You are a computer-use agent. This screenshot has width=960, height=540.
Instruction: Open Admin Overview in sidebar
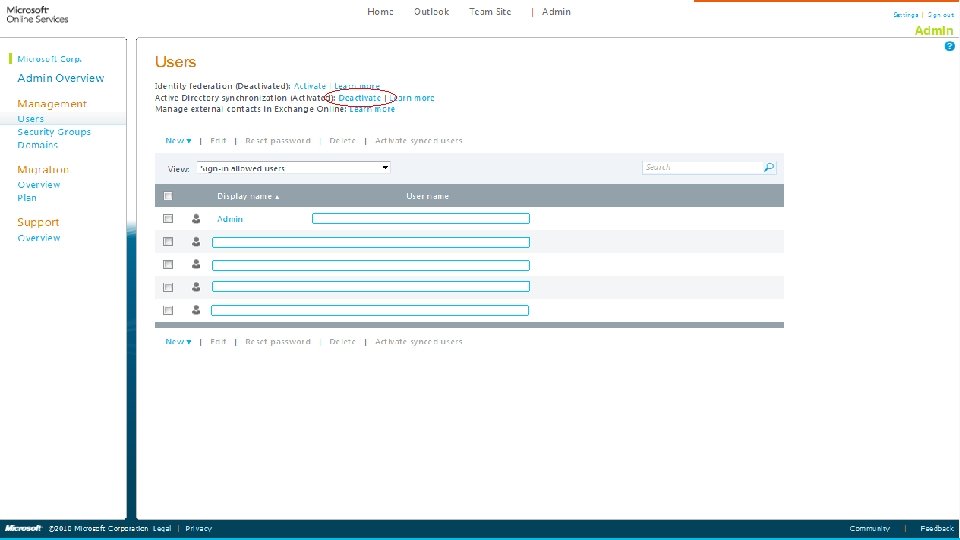click(61, 78)
